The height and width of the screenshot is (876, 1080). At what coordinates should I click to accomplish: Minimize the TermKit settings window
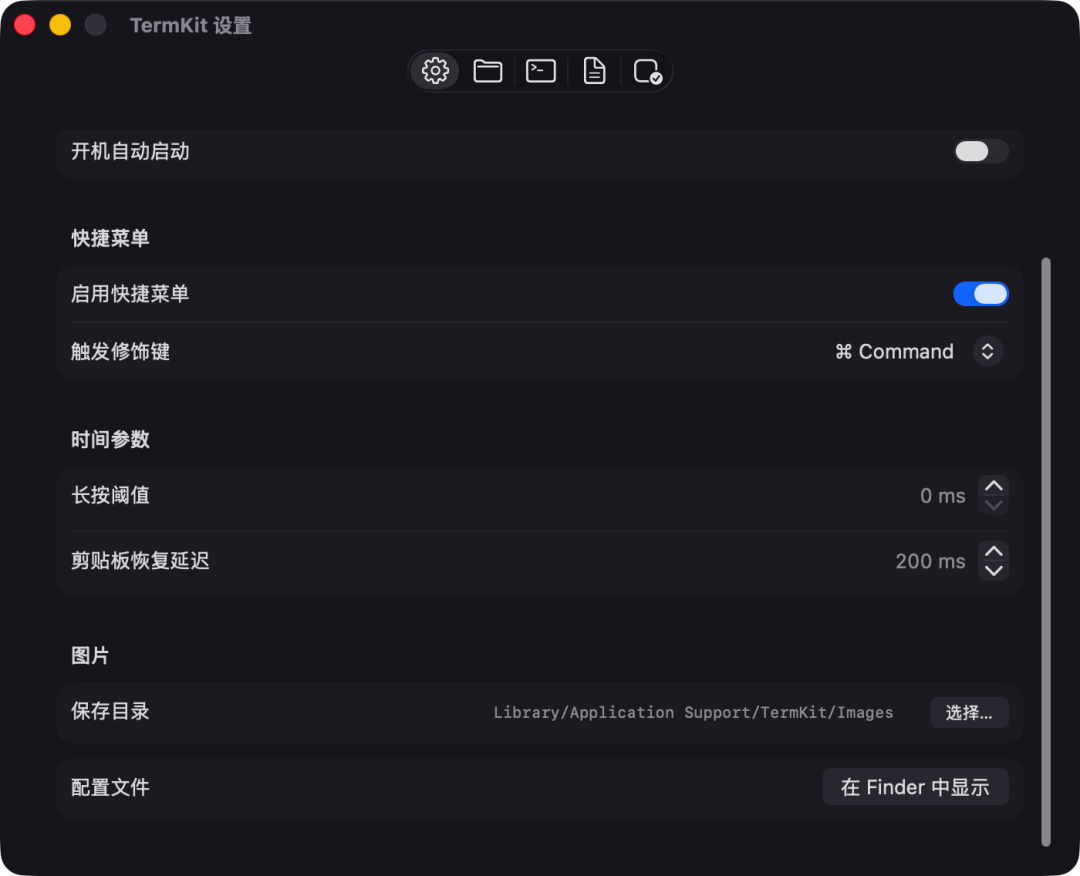click(60, 25)
